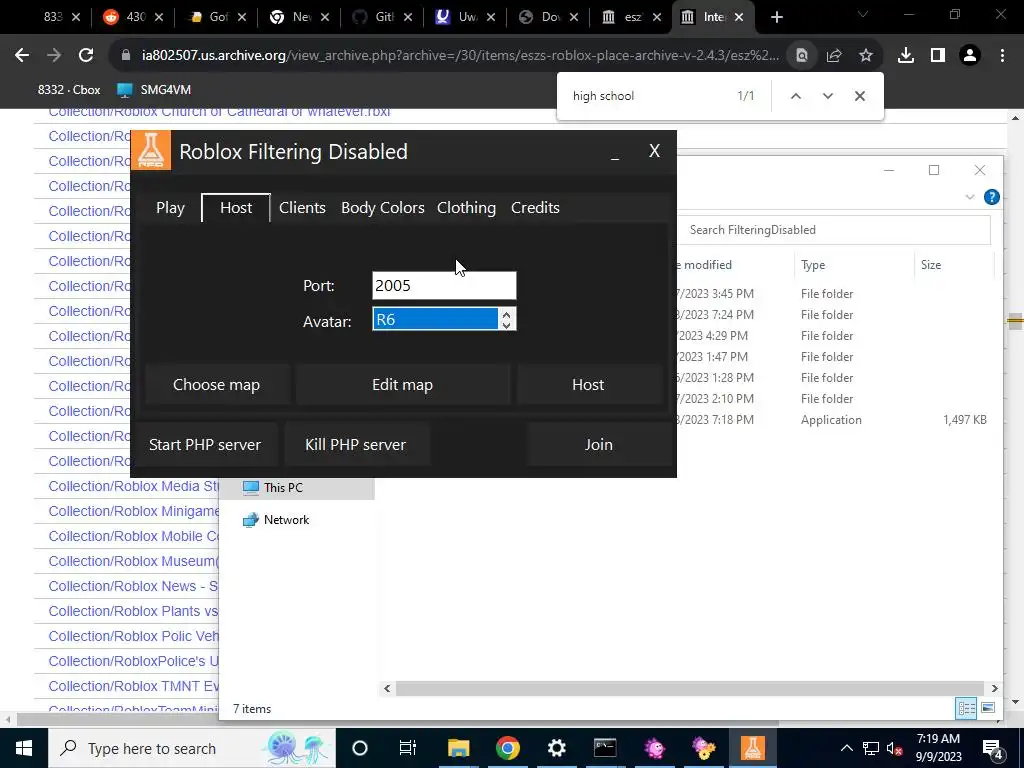
Task: Select the Application row sized 1,497 KB
Action: coord(833,420)
